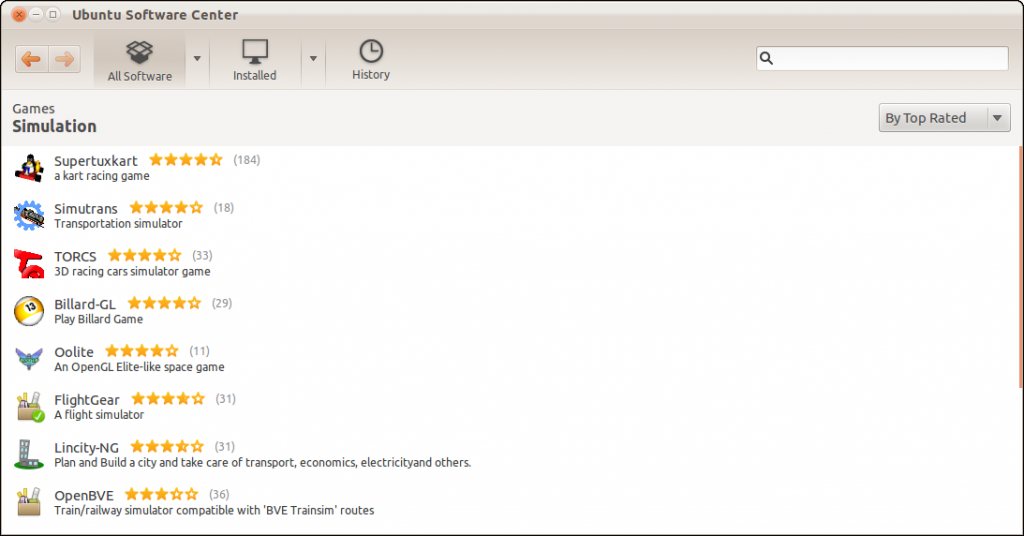
Task: Click the Simutrans gear train icon
Action: [x=29, y=215]
